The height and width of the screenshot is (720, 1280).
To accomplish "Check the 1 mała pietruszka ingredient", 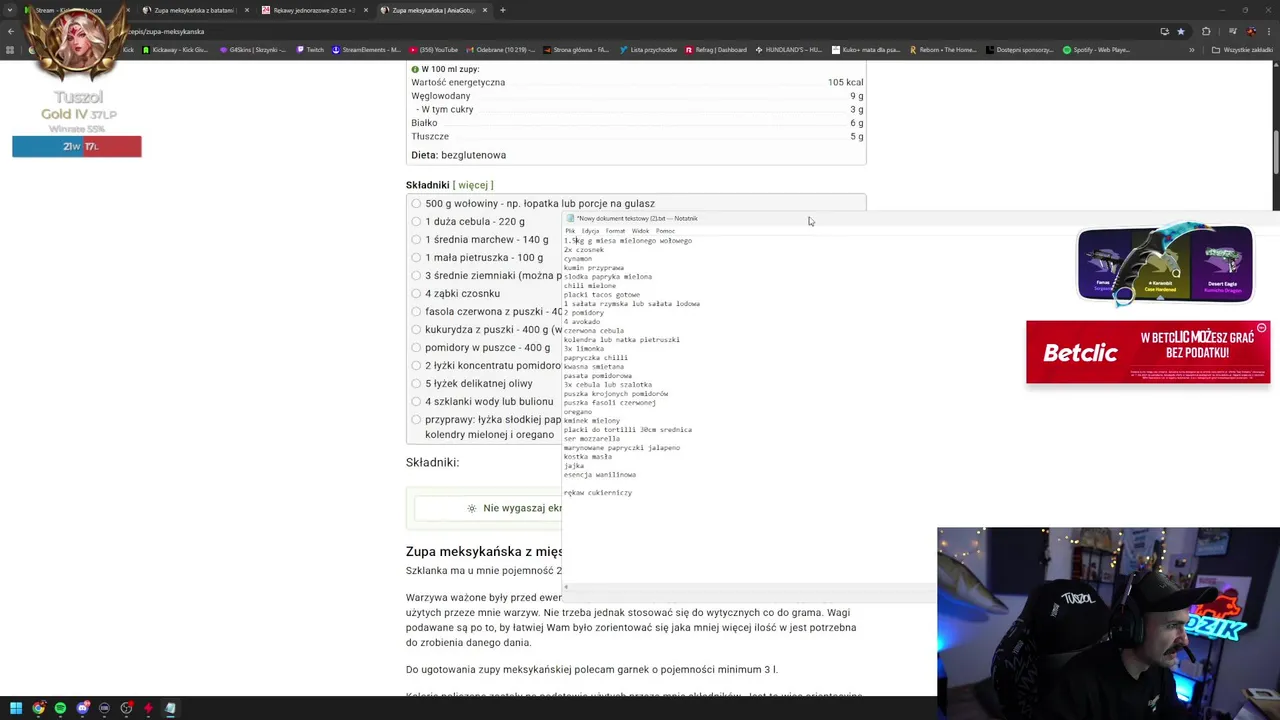I will point(416,257).
